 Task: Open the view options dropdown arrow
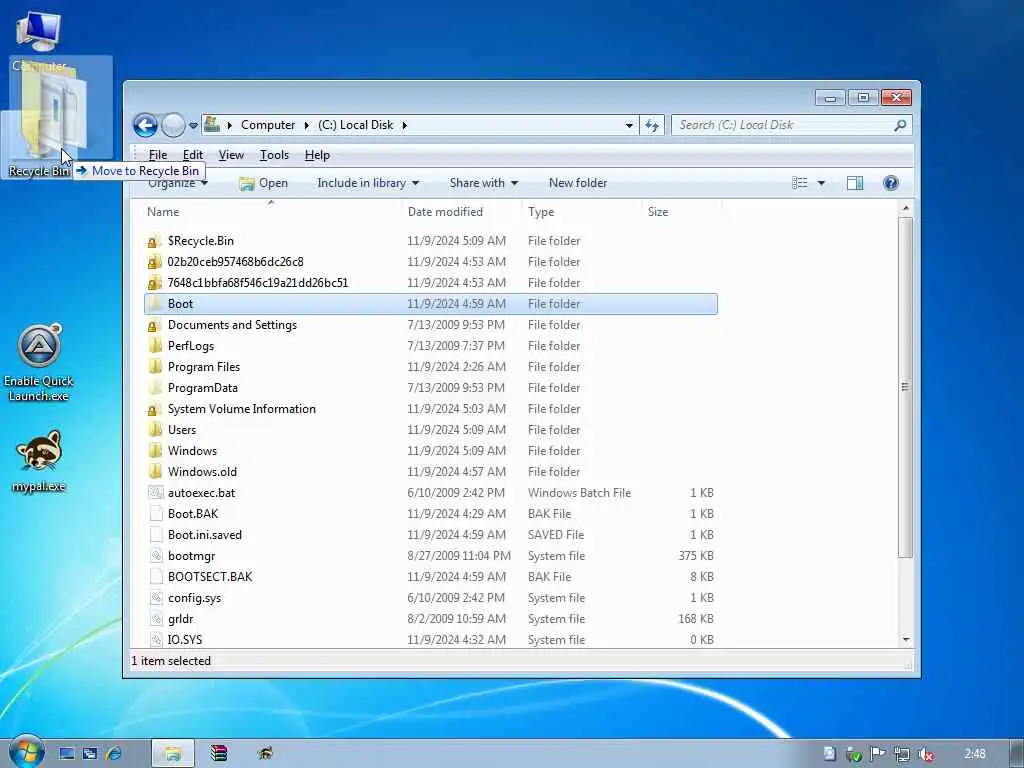[822, 184]
